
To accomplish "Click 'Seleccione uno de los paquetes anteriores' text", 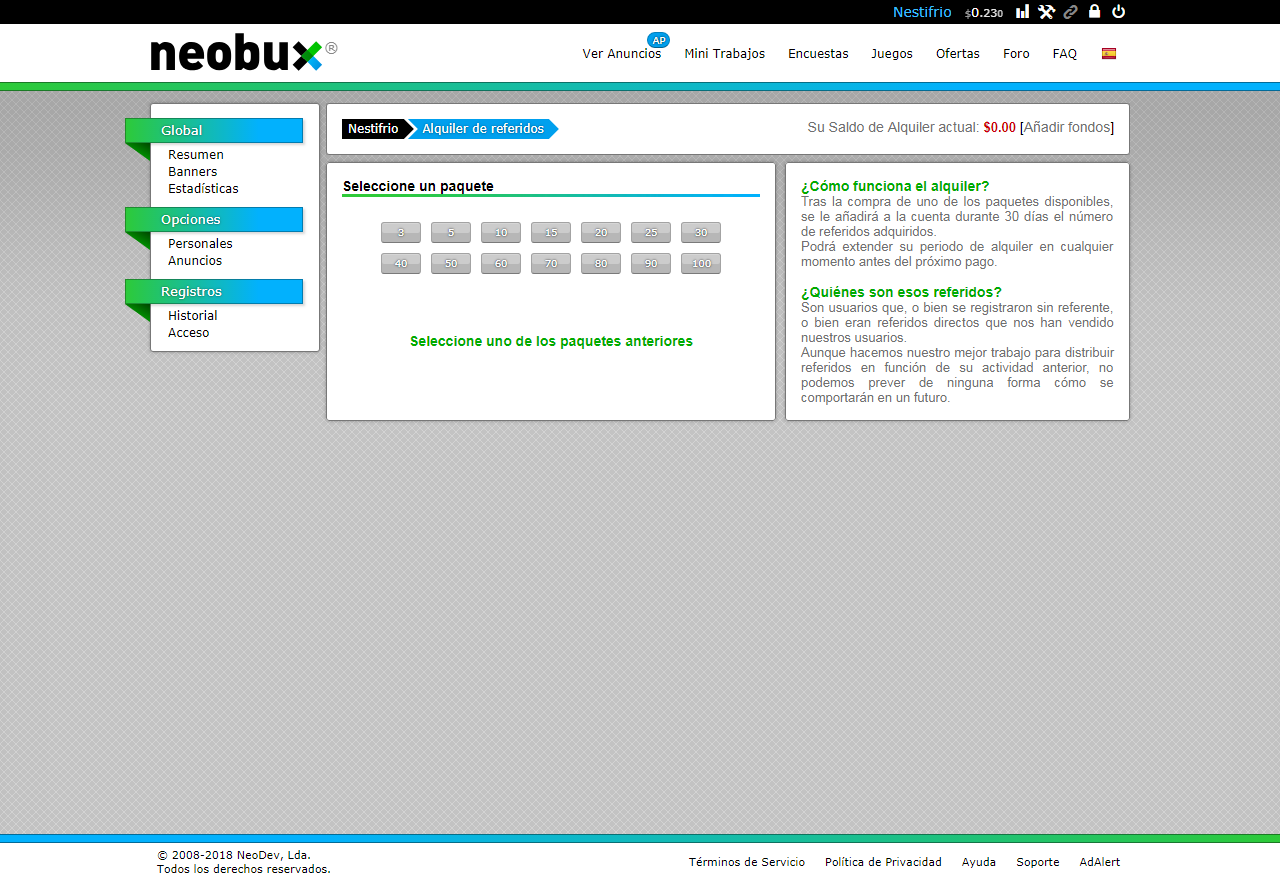I will pos(551,342).
